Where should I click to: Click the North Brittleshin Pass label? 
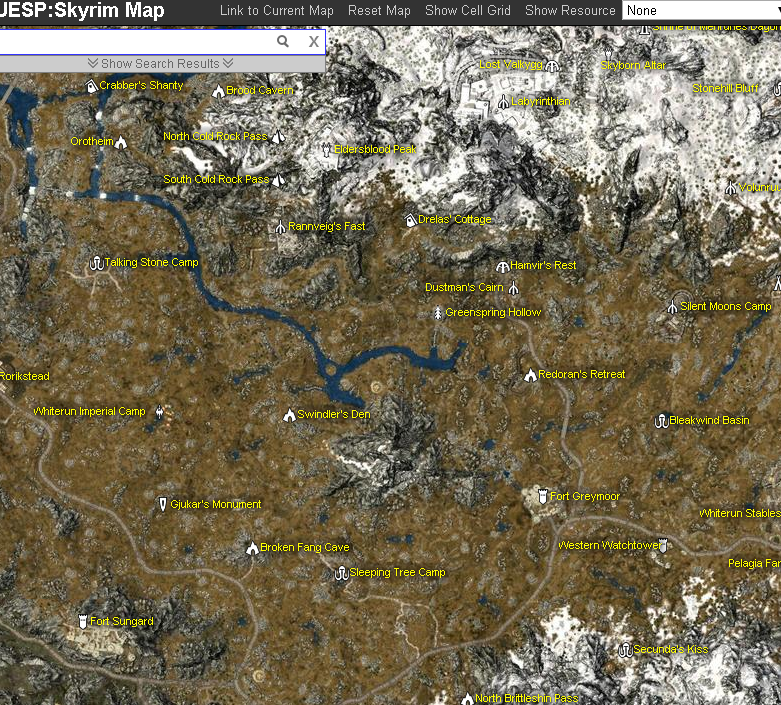(526, 698)
